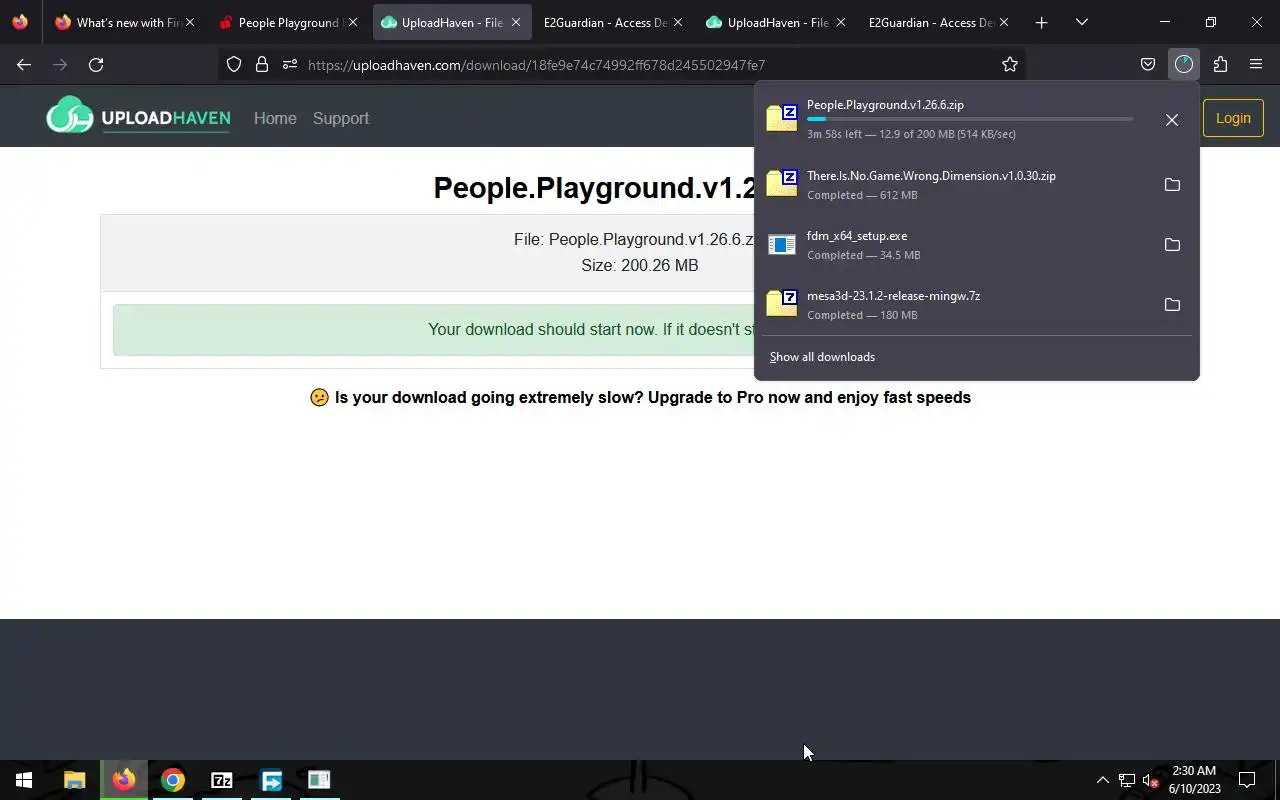The height and width of the screenshot is (800, 1280).
Task: Click the Upgrade to Pro slow download message
Action: click(x=640, y=397)
